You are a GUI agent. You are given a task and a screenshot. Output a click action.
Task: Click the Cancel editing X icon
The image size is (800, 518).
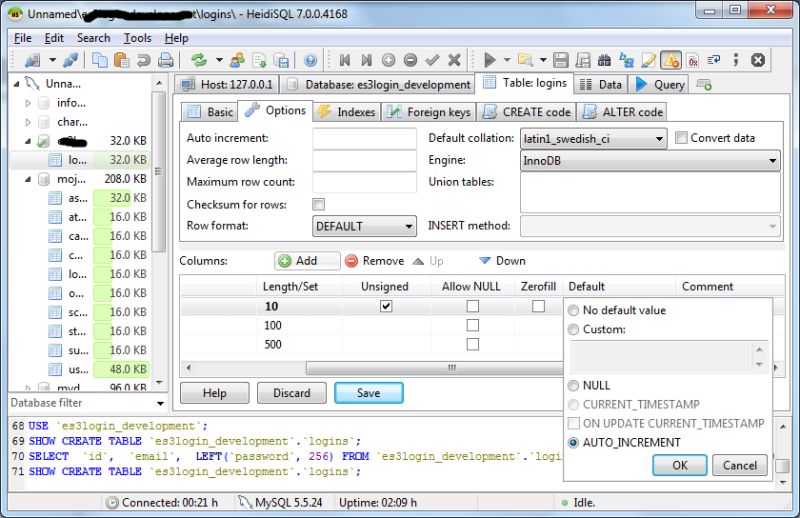pos(454,60)
